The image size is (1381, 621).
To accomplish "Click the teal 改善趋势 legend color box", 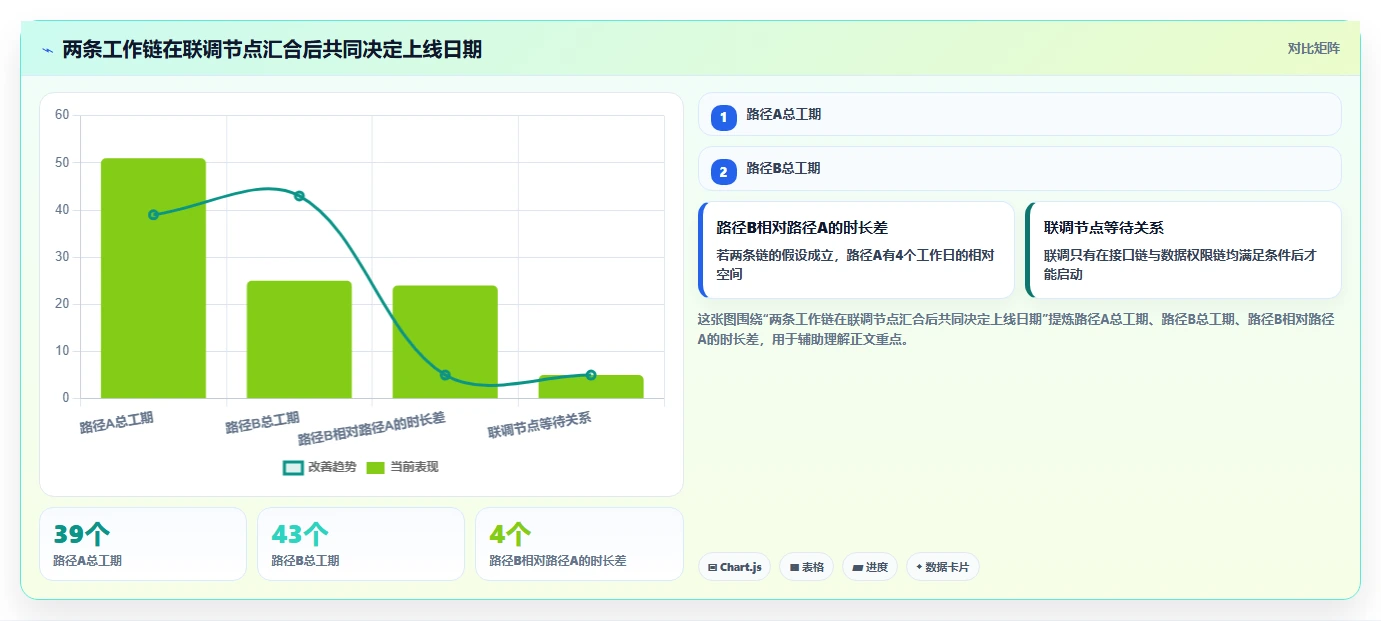I will coord(293,468).
